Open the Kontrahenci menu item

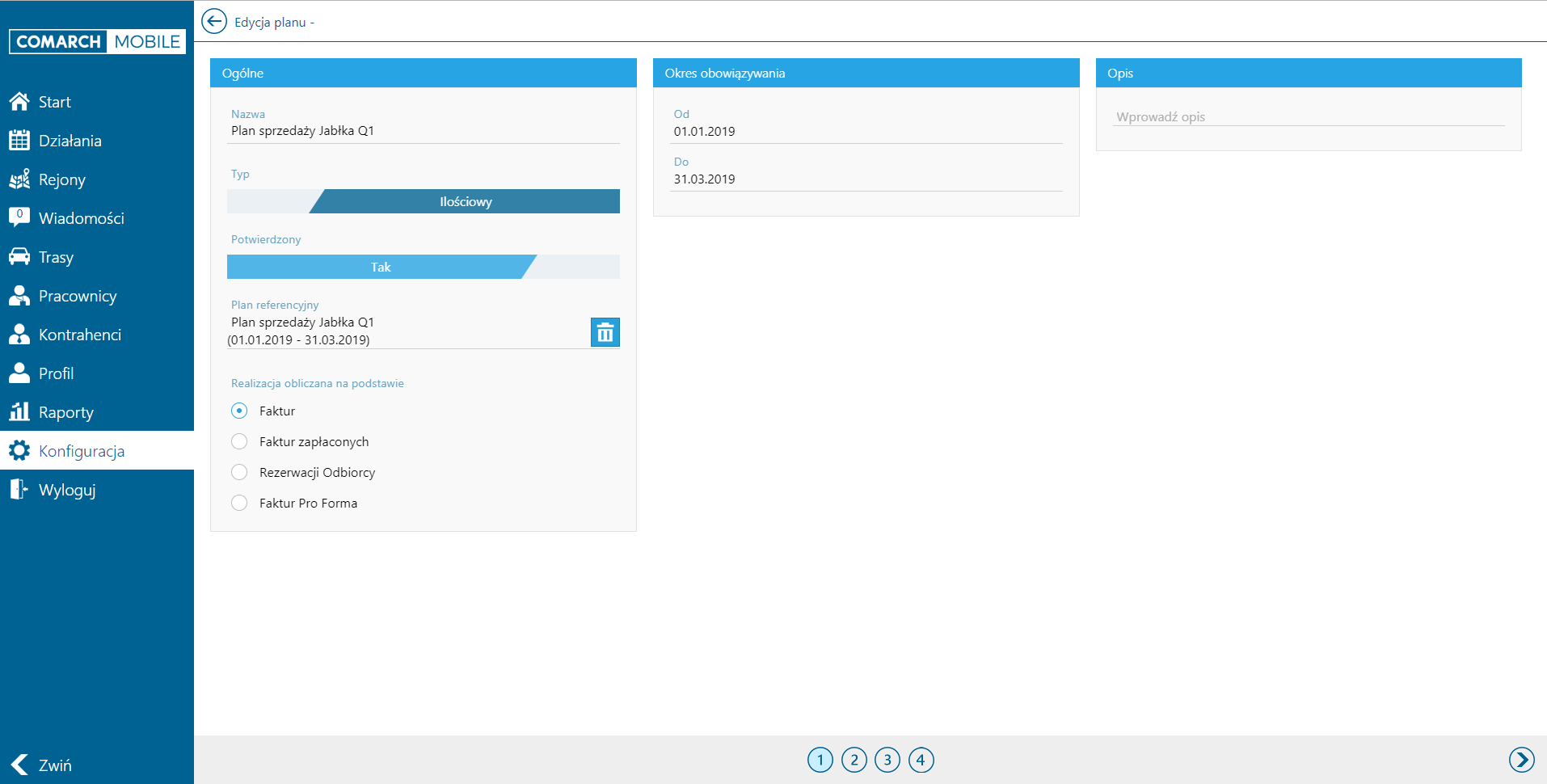(97, 334)
